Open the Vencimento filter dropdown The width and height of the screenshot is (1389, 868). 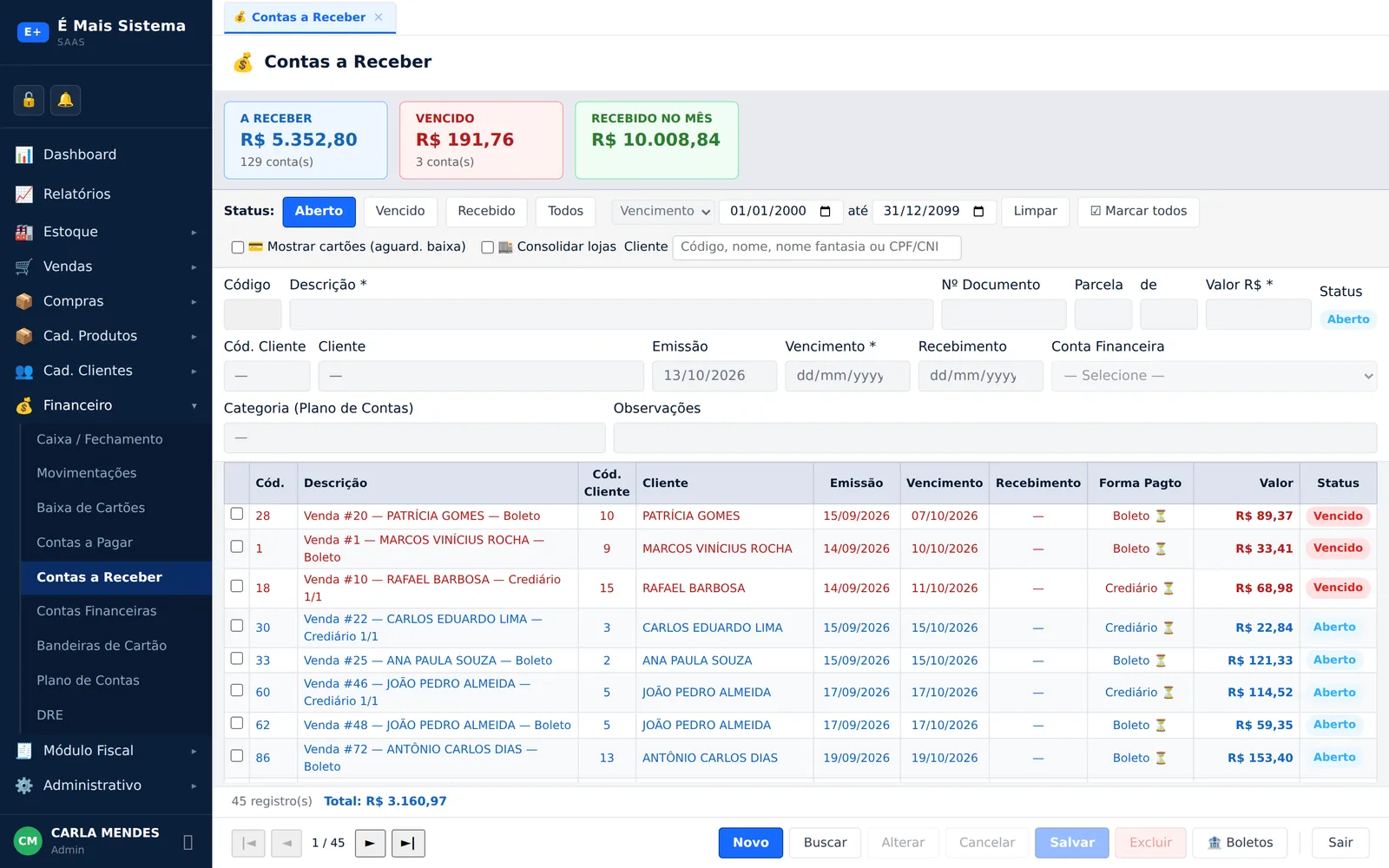pyautogui.click(x=663, y=212)
